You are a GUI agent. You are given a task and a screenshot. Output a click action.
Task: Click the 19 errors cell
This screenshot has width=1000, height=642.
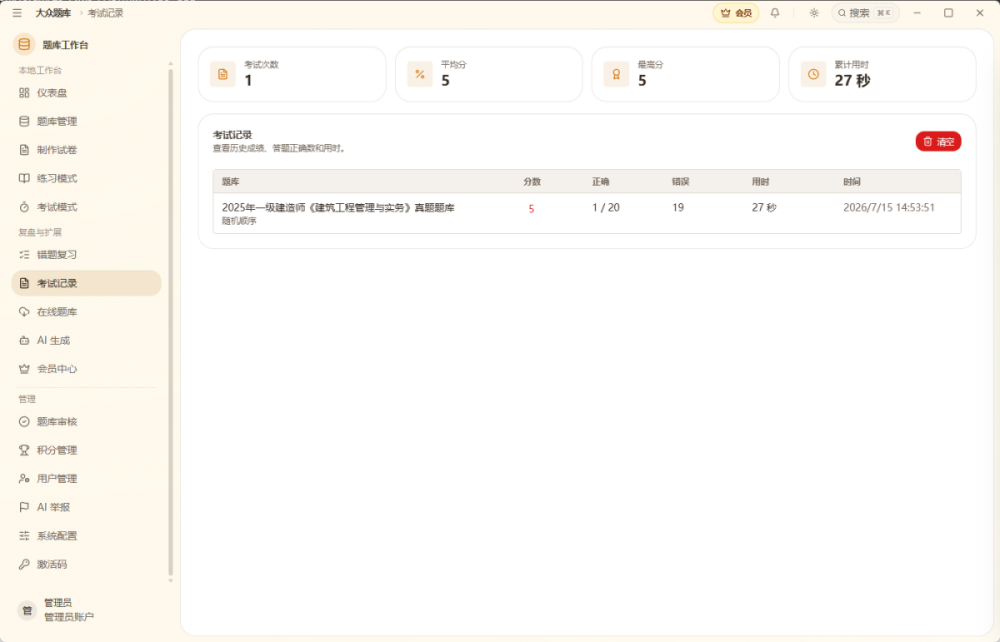[x=678, y=207]
